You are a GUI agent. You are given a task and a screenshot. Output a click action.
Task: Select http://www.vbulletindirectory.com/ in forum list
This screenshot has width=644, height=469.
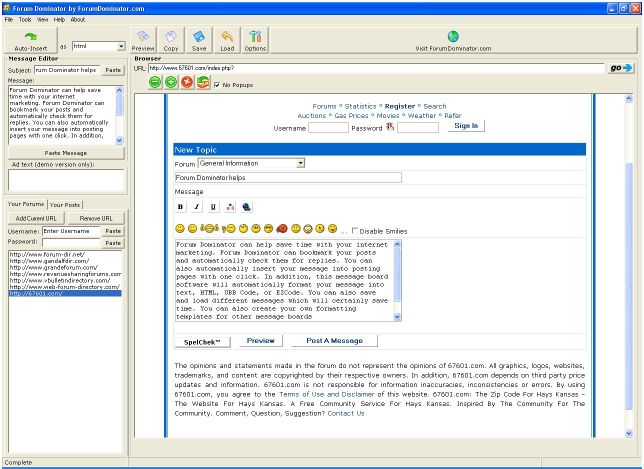click(60, 280)
